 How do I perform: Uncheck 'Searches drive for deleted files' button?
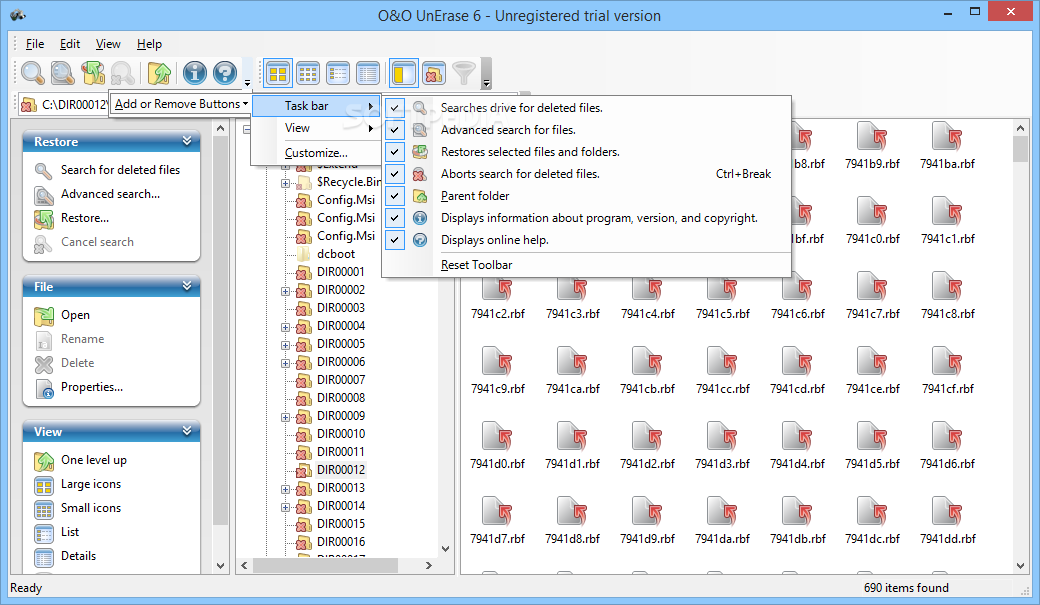(395, 107)
